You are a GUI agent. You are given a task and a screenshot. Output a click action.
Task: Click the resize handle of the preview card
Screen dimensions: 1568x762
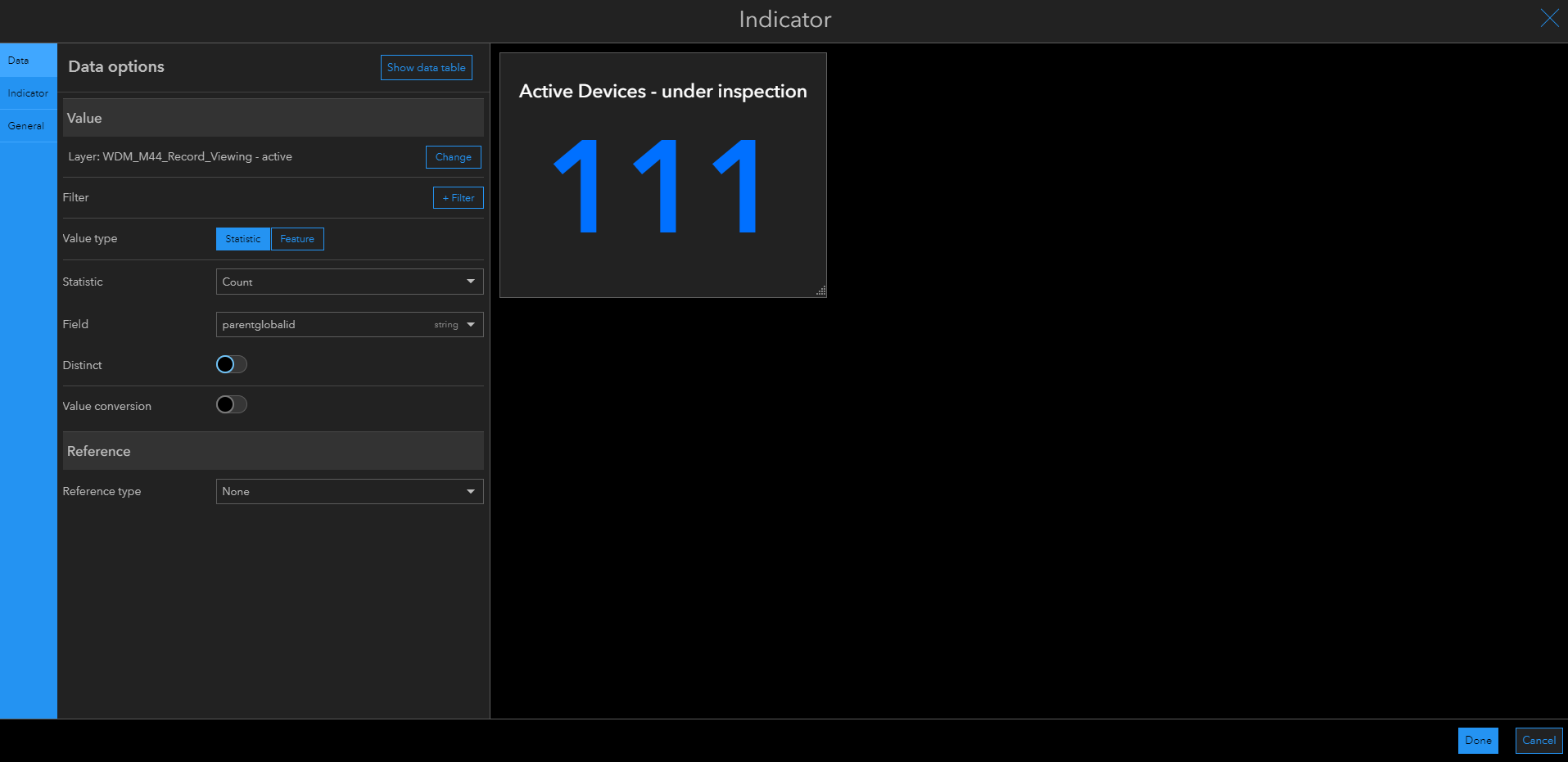pos(820,291)
